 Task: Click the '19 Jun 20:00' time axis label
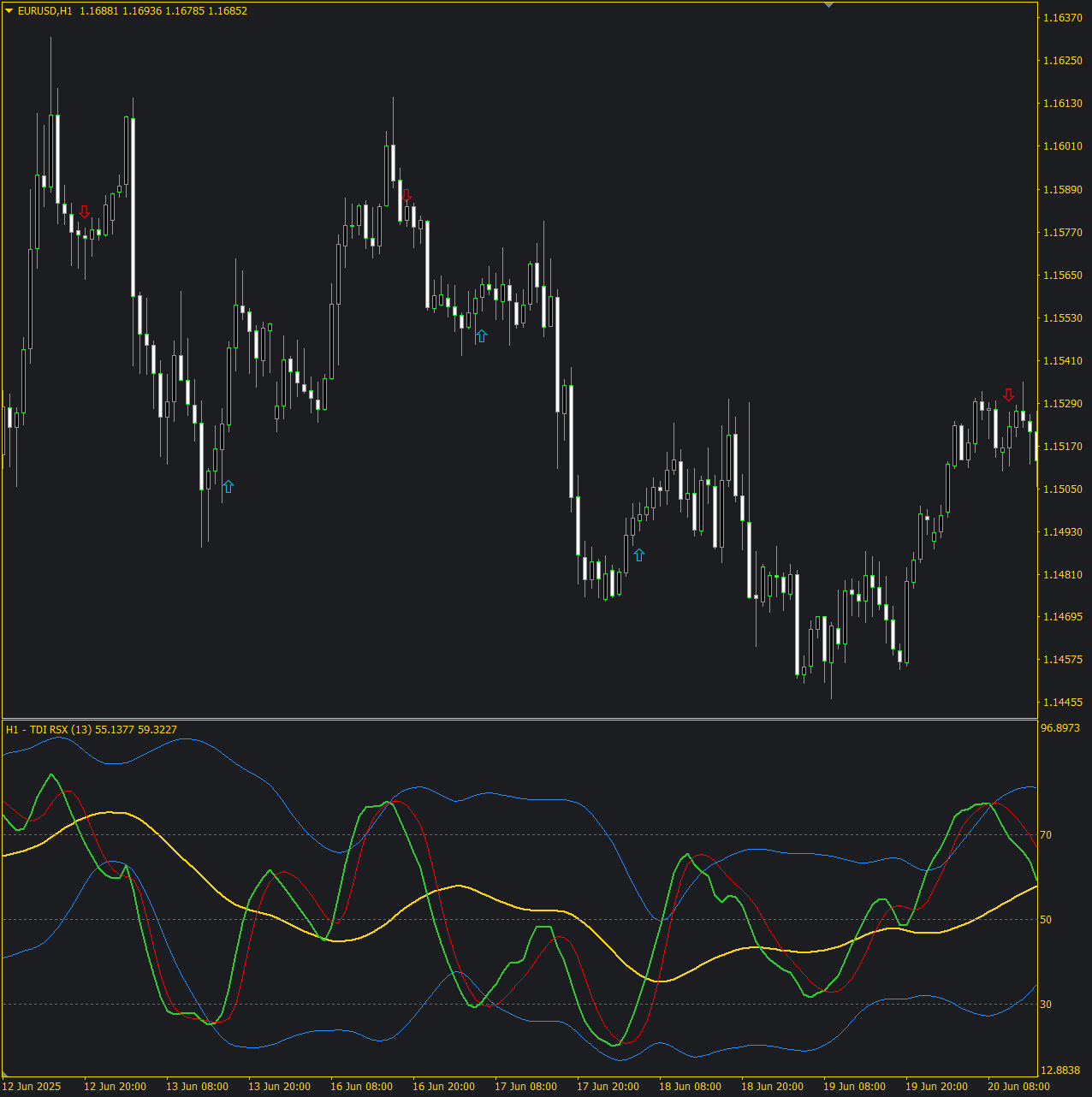tap(936, 1087)
